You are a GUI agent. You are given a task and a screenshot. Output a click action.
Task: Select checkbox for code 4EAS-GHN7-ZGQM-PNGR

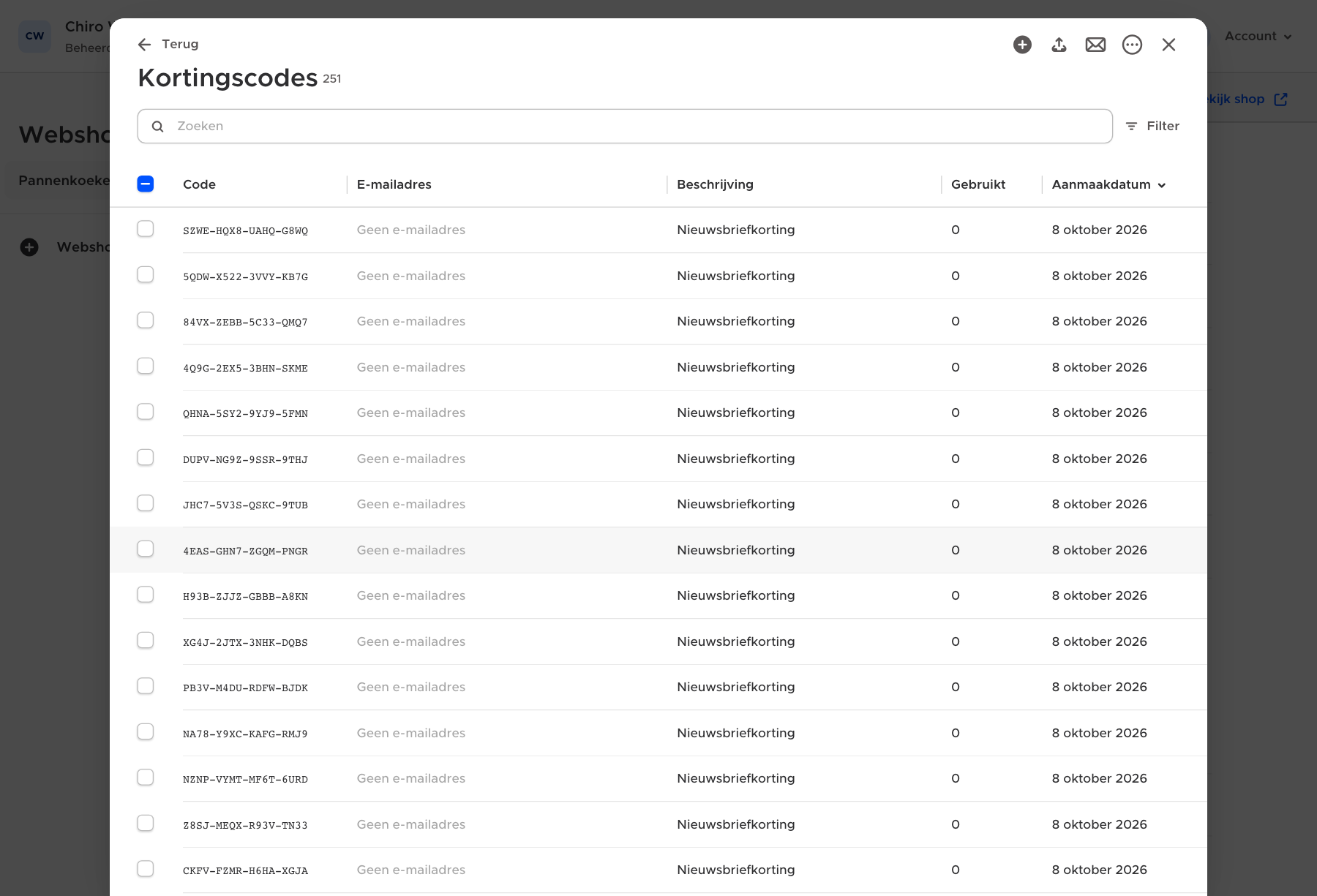[146, 549]
